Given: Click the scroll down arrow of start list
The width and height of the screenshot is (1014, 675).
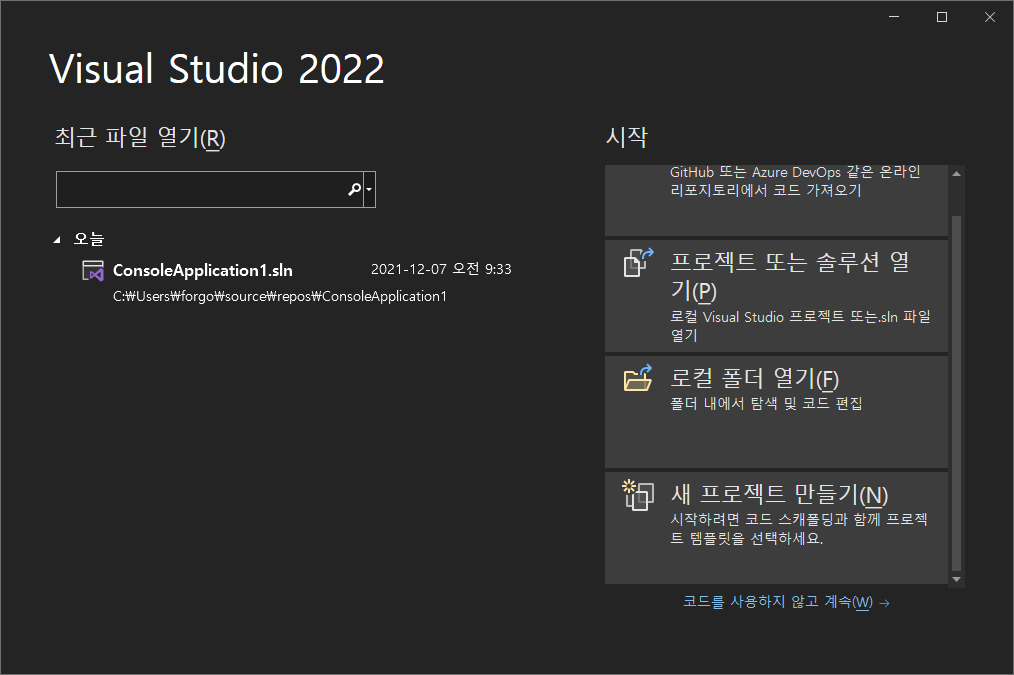Looking at the screenshot, I should 956,579.
